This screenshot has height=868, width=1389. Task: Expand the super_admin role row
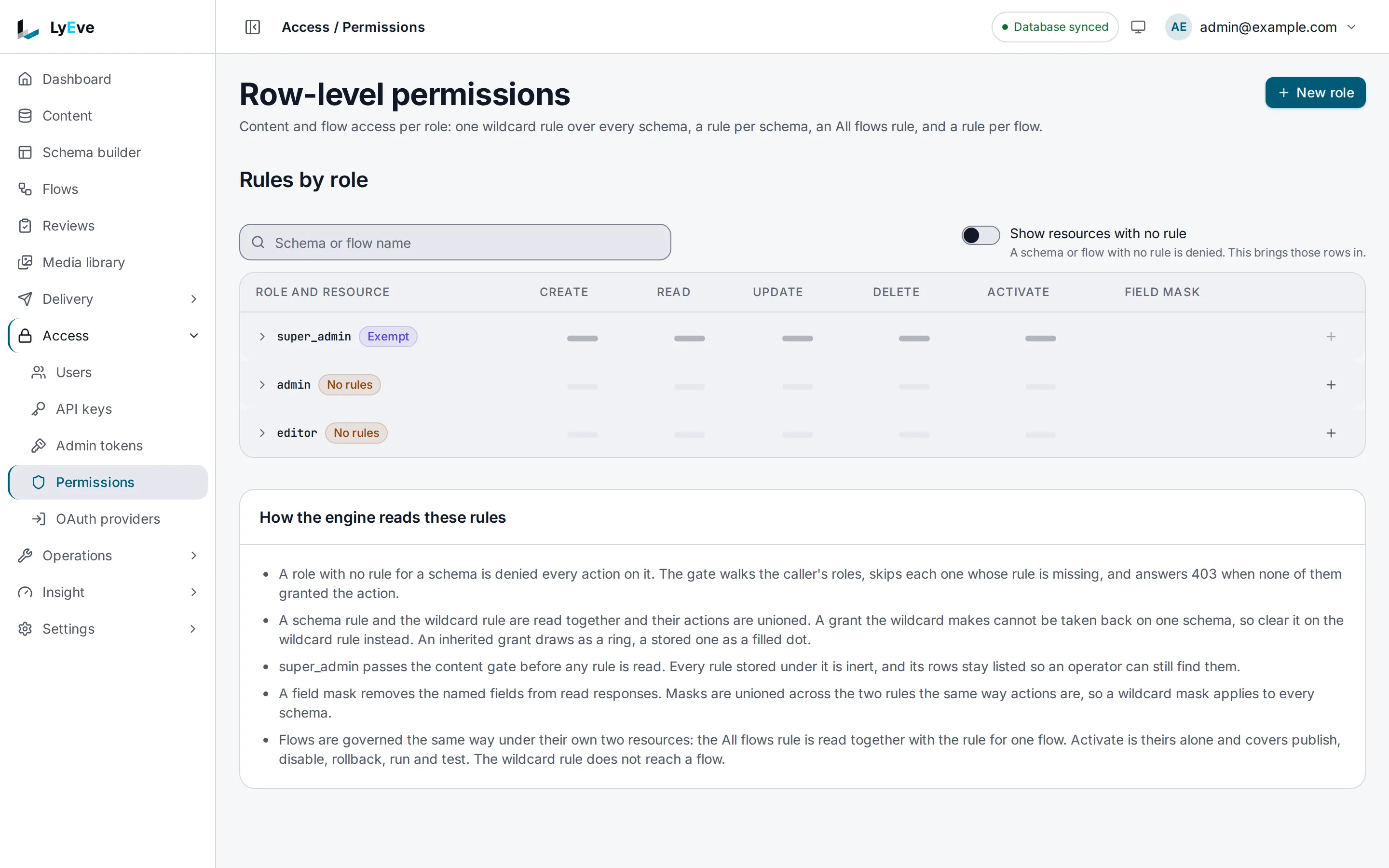coord(262,337)
